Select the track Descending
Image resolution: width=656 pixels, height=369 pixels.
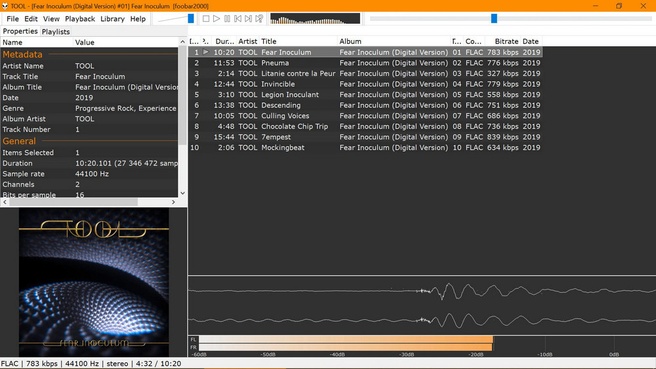pyautogui.click(x=281, y=105)
